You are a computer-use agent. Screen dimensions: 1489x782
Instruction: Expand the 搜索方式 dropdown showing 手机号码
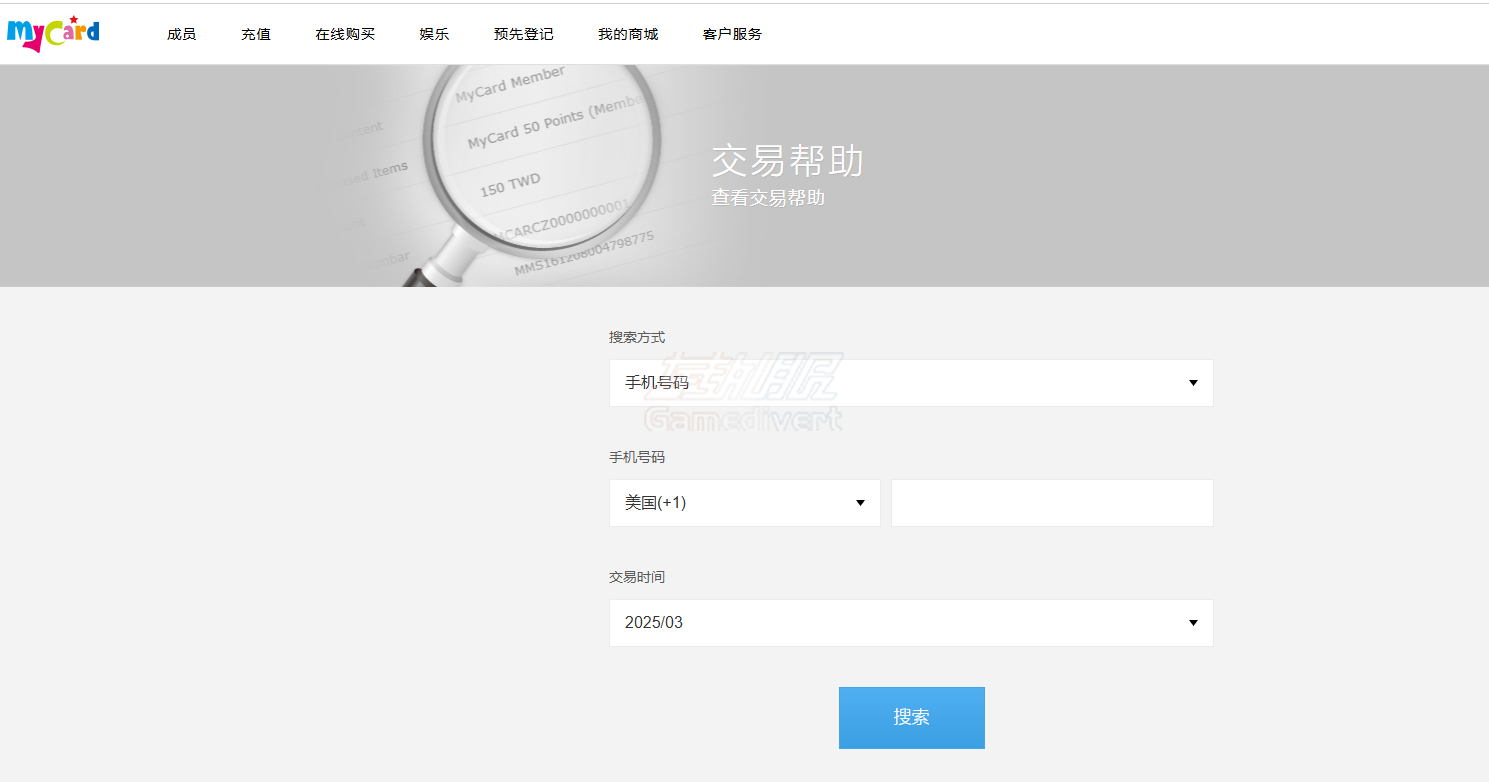click(911, 383)
